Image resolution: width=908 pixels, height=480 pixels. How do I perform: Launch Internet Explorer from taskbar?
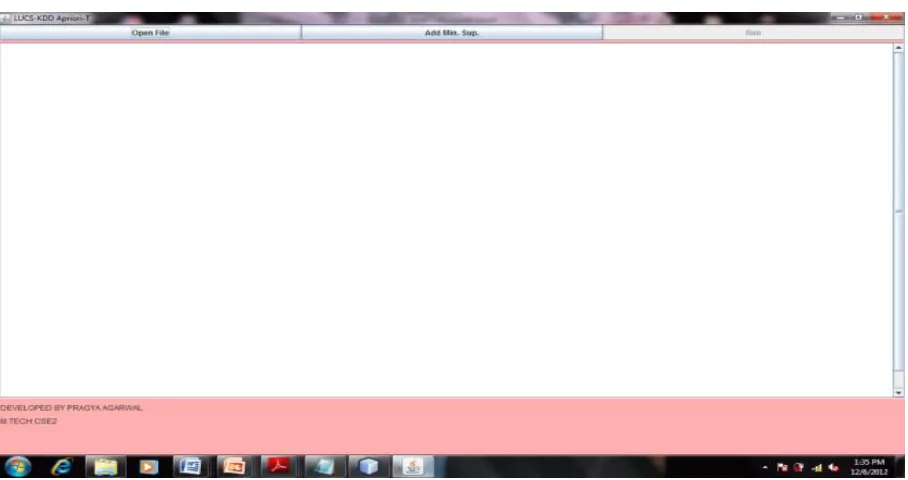click(x=61, y=467)
